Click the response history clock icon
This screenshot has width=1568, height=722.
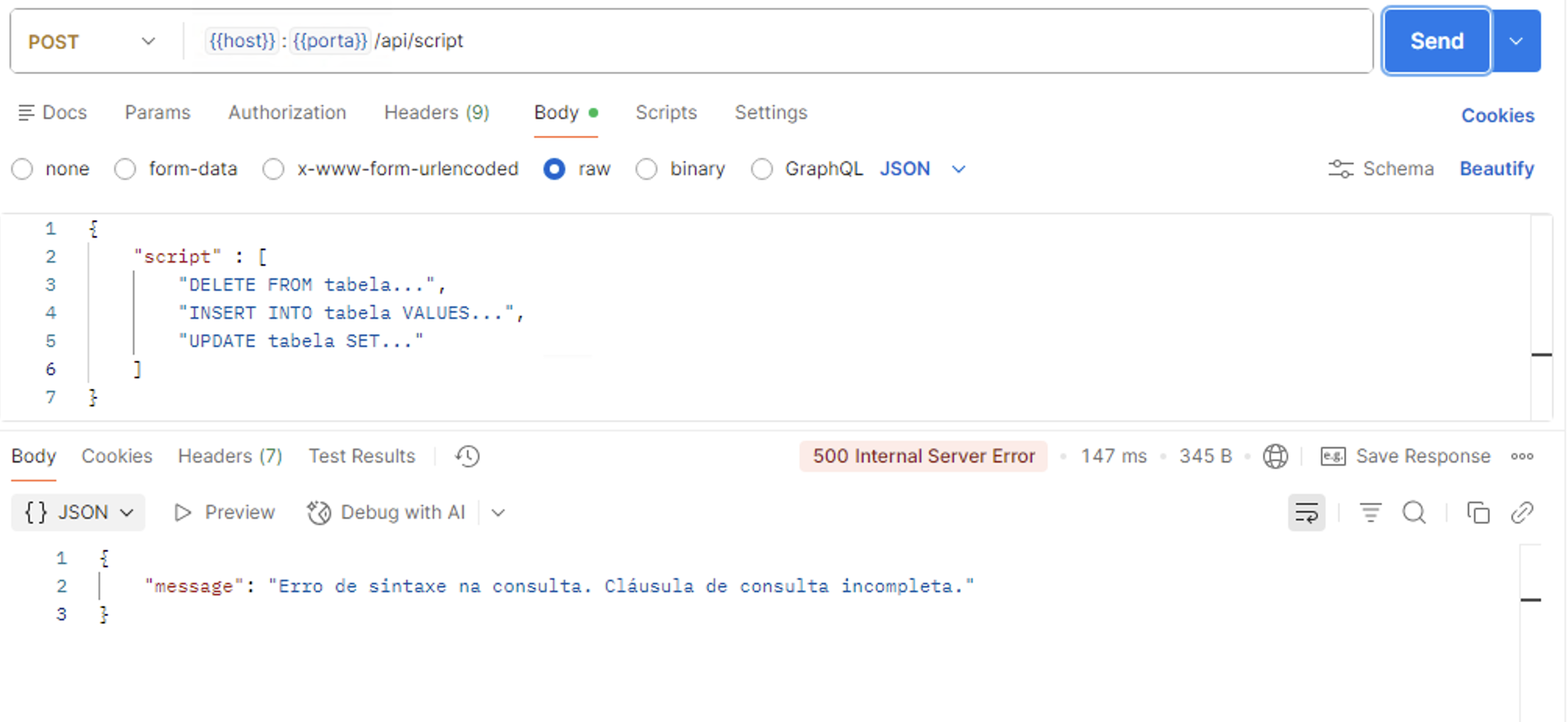tap(467, 456)
